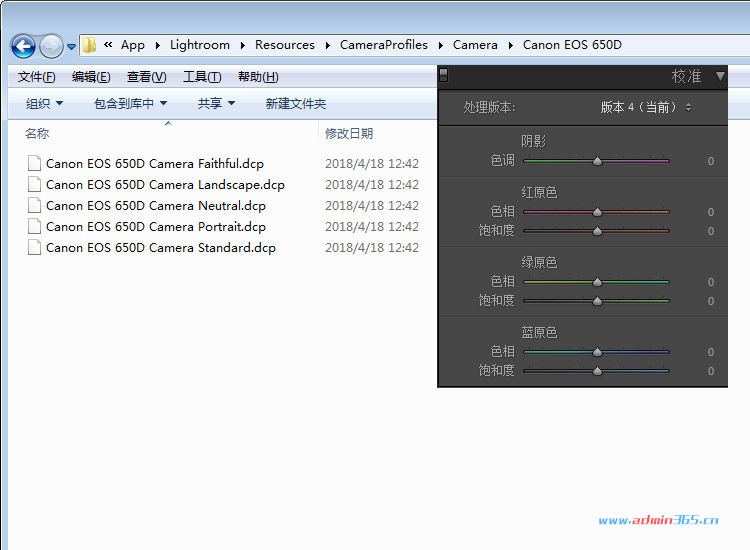Image resolution: width=750 pixels, height=550 pixels.
Task: Click the file icon for Faithful.dcp
Action: coord(34,163)
